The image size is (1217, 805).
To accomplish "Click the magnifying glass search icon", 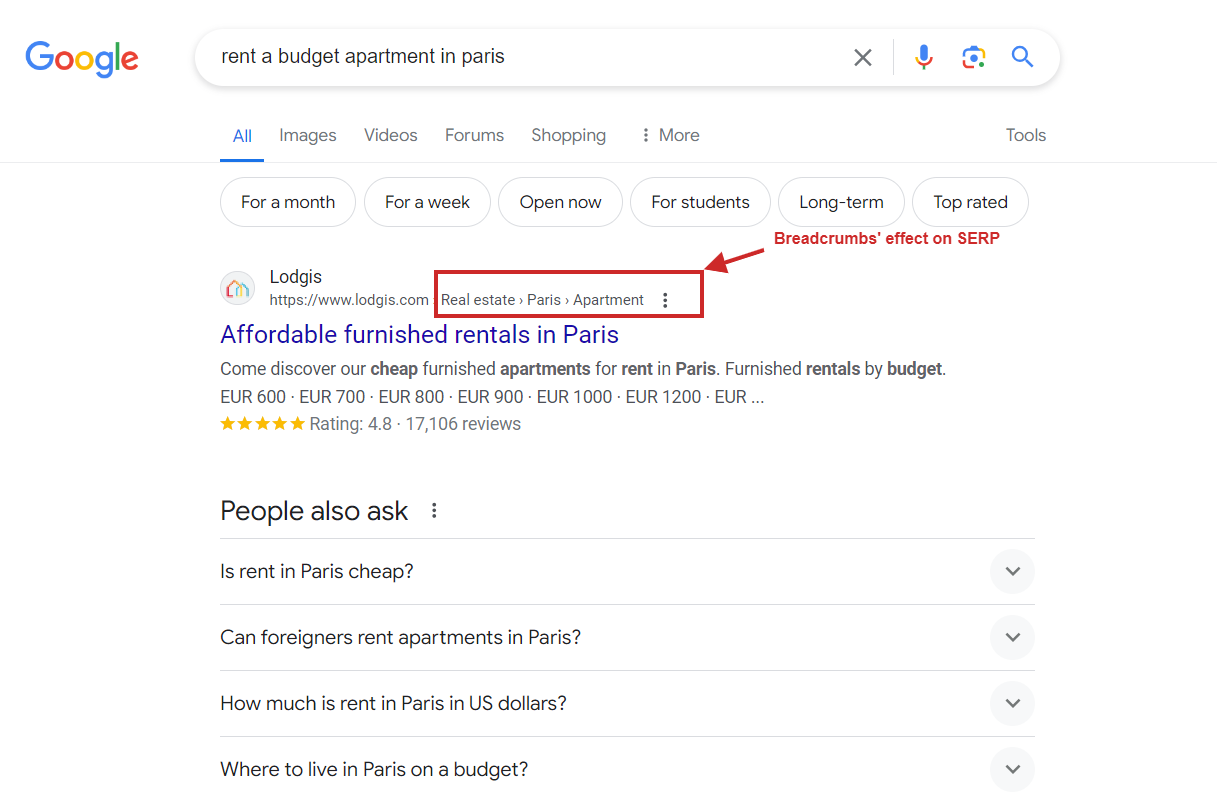I will [1022, 57].
